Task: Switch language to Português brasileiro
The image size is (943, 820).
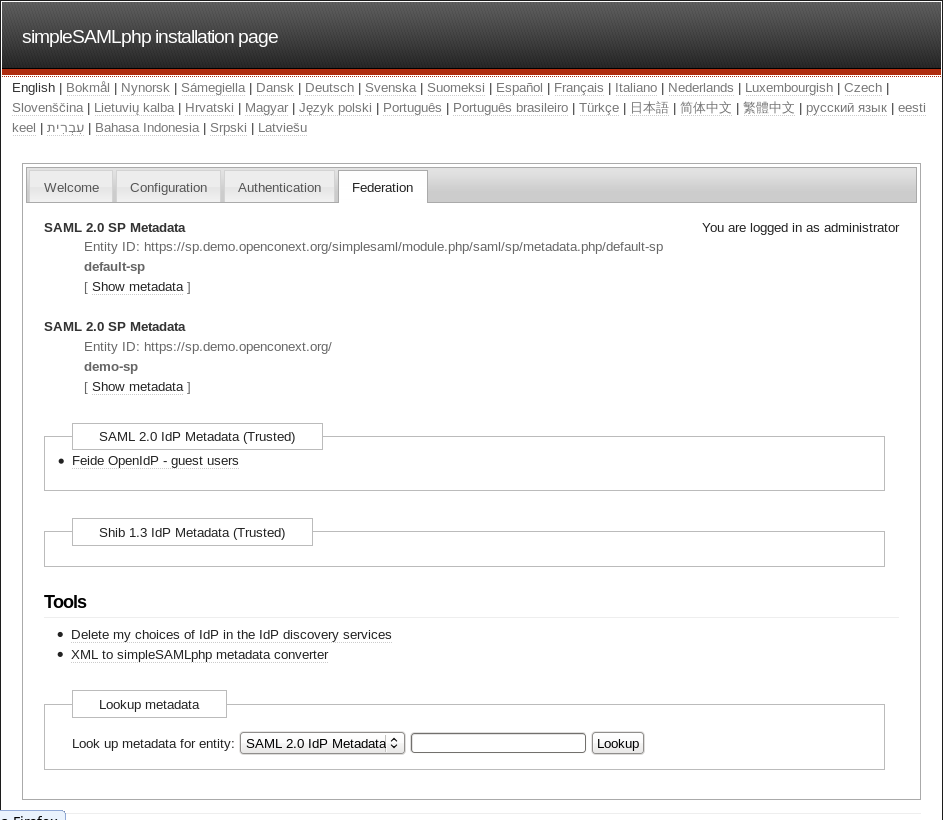Action: (x=511, y=108)
